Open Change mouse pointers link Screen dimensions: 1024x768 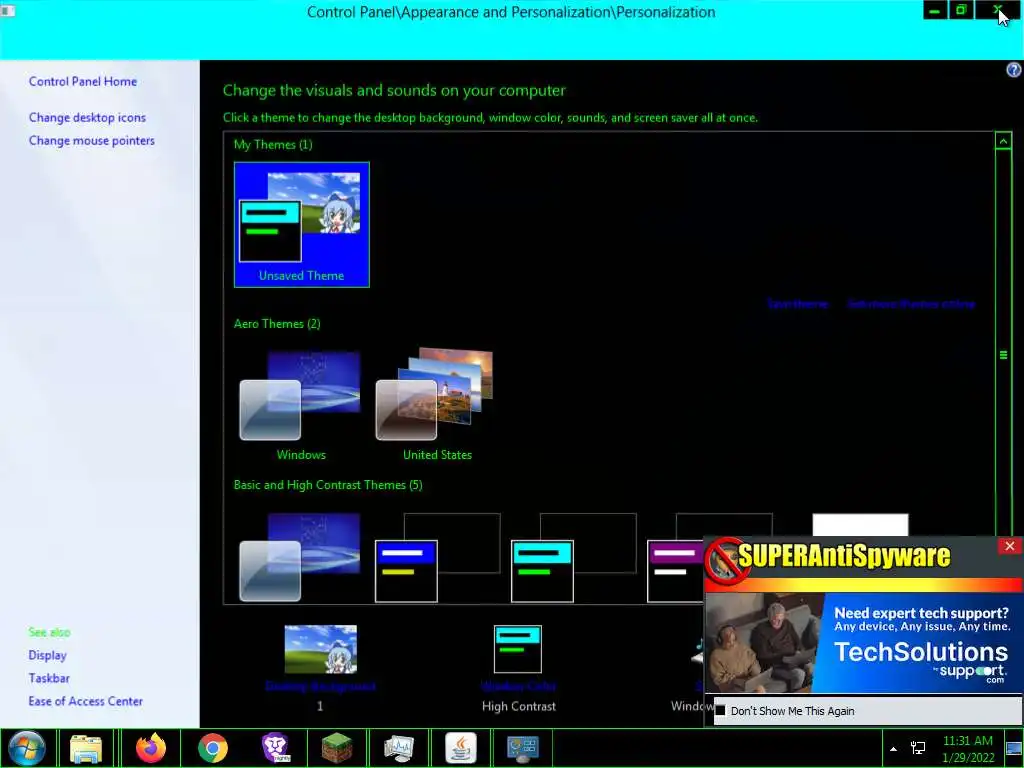pos(91,140)
